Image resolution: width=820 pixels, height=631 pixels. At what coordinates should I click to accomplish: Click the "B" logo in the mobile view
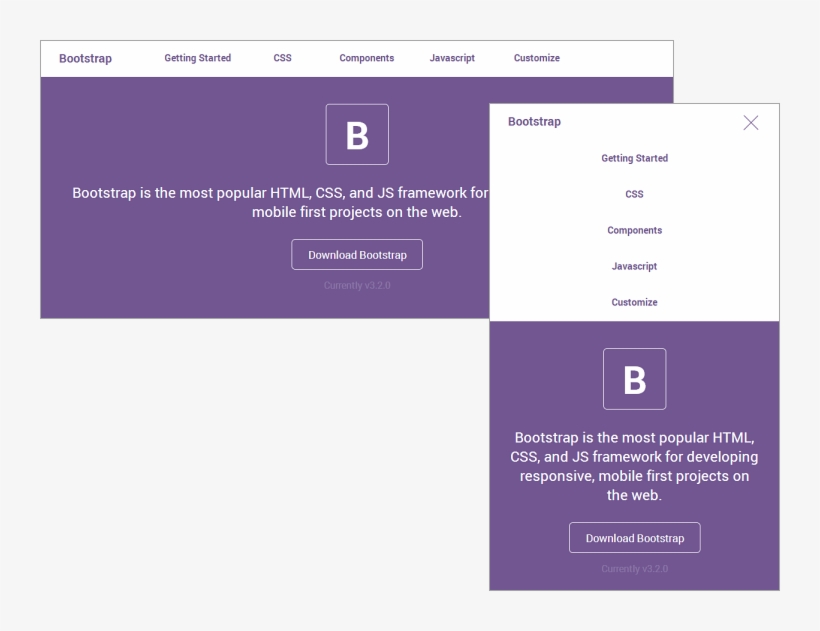(x=635, y=378)
